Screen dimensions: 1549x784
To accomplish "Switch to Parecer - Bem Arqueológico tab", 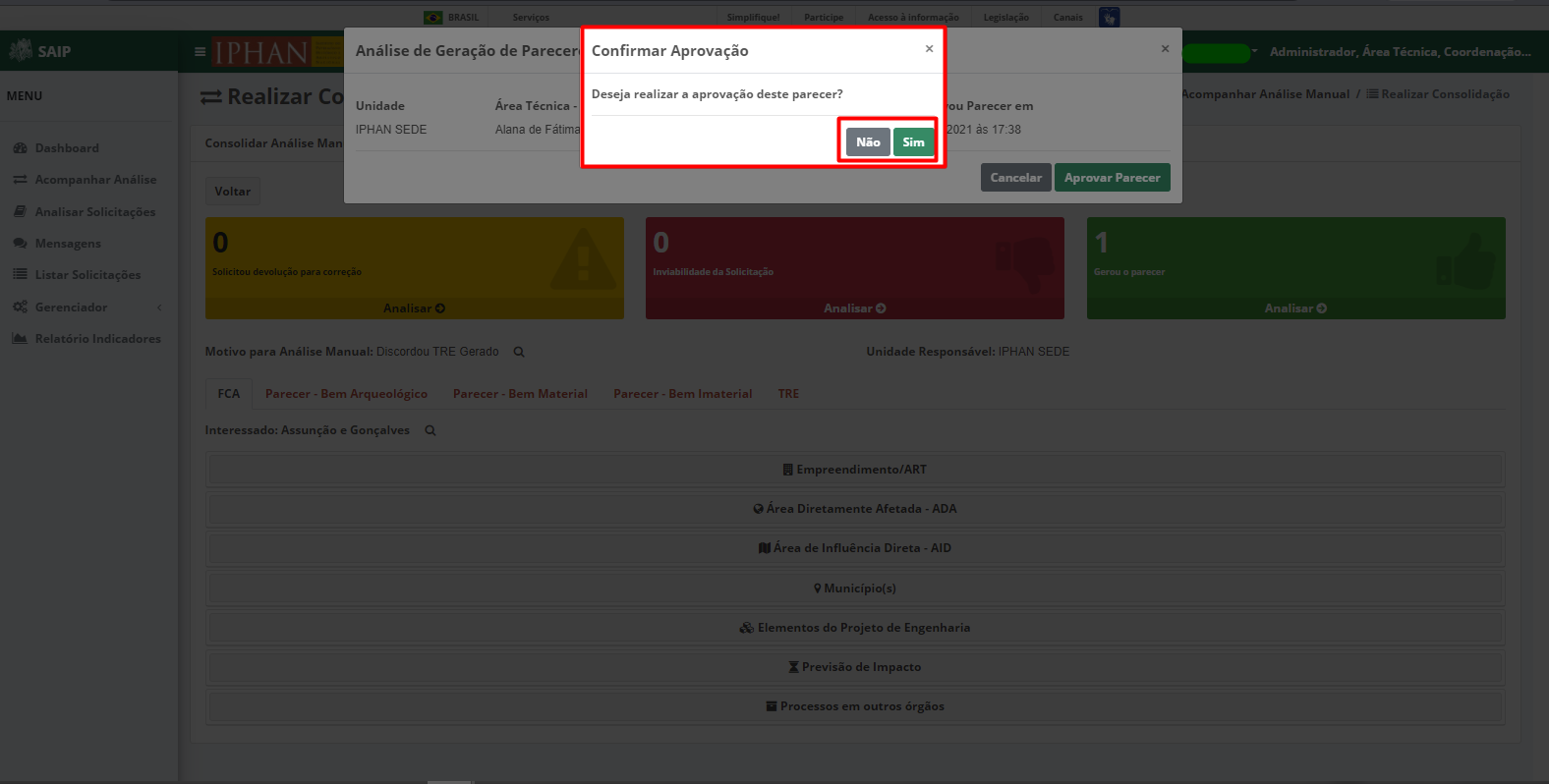I will coord(346,394).
